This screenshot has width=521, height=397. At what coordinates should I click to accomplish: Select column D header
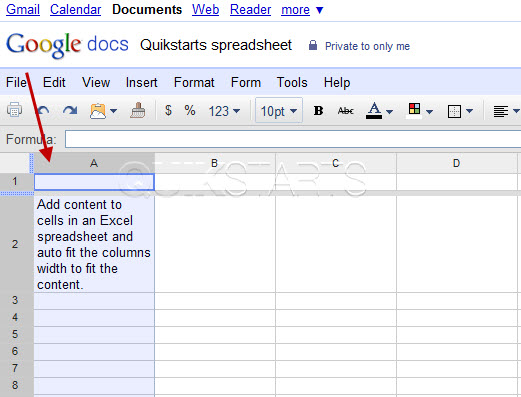(x=457, y=163)
